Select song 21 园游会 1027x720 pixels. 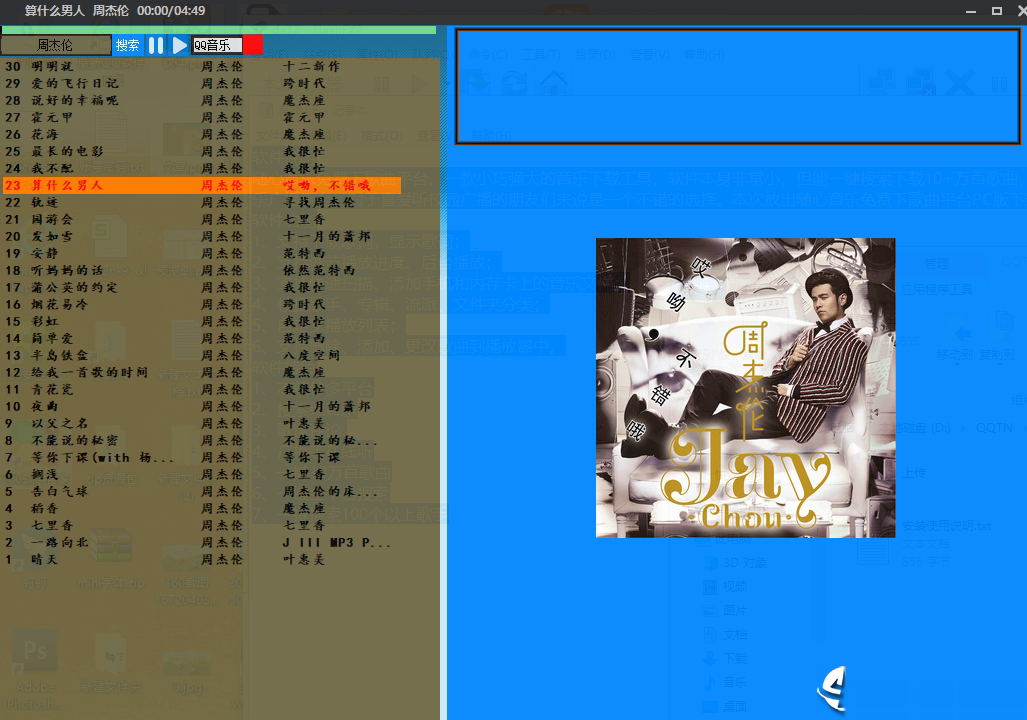tap(202, 219)
